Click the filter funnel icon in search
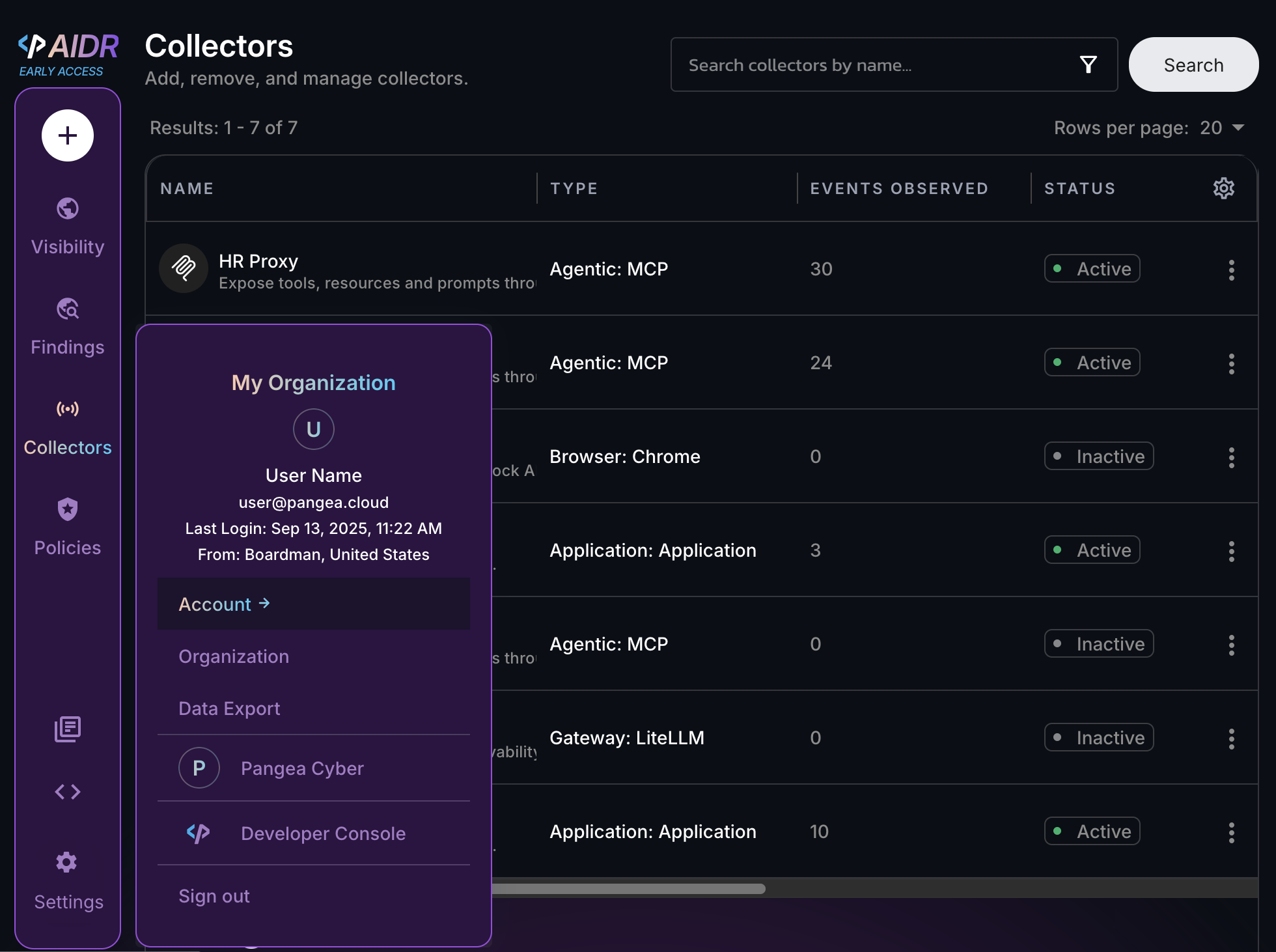This screenshot has width=1276, height=952. pyautogui.click(x=1089, y=64)
